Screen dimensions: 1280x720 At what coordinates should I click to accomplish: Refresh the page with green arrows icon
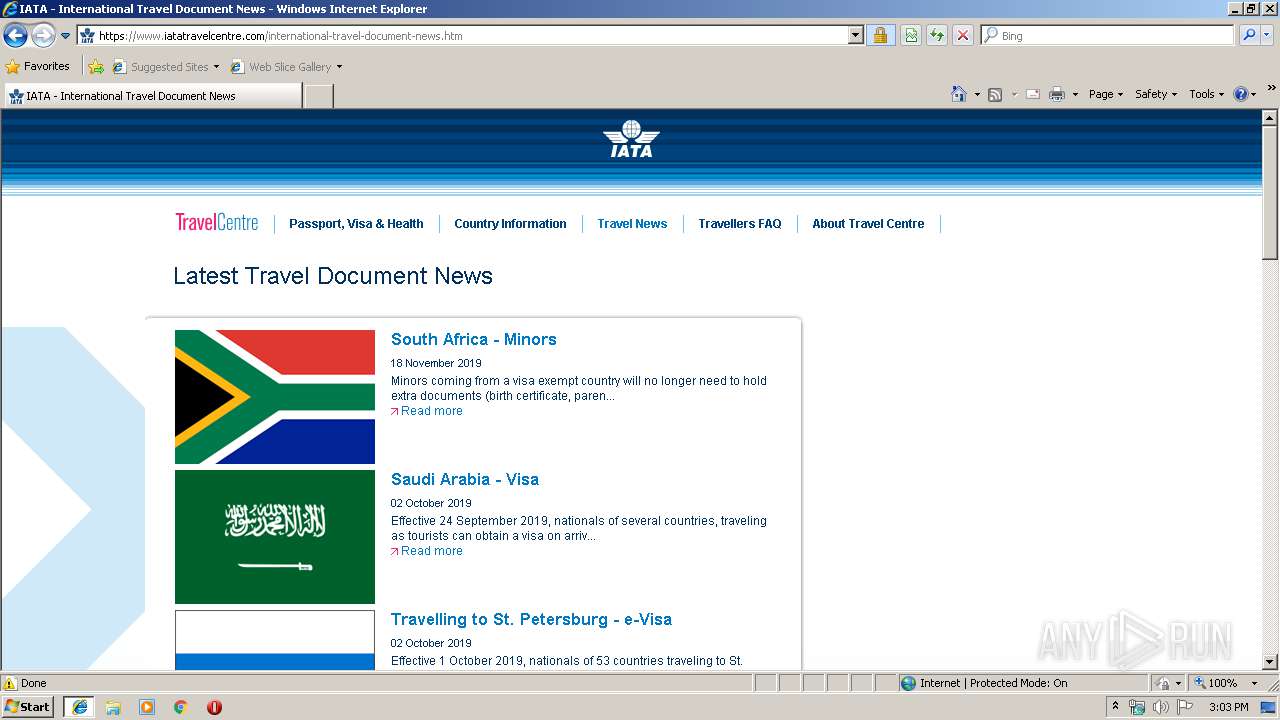pos(937,35)
